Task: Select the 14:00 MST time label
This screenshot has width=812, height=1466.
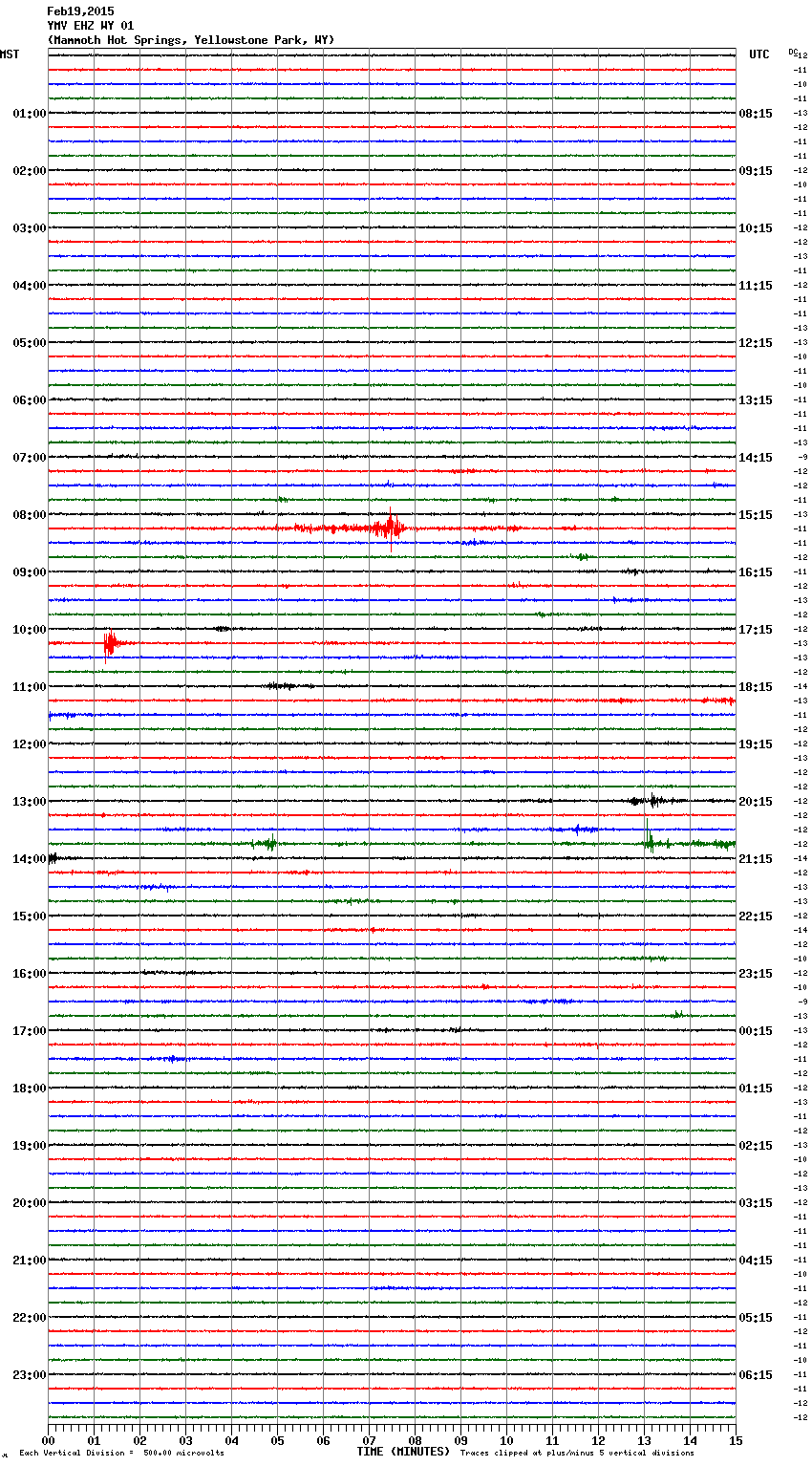Action: tap(30, 859)
